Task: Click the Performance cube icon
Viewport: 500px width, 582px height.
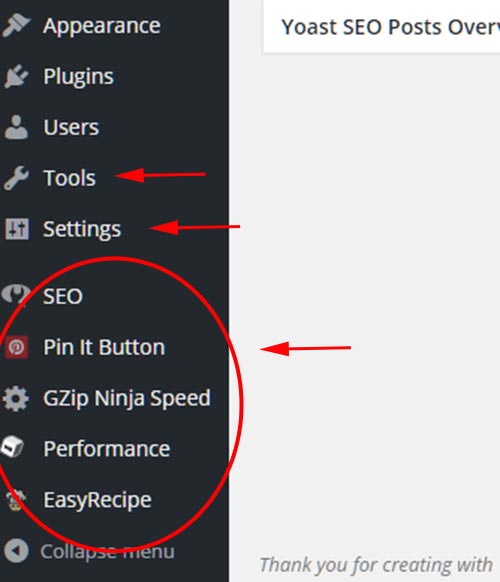Action: (12, 447)
